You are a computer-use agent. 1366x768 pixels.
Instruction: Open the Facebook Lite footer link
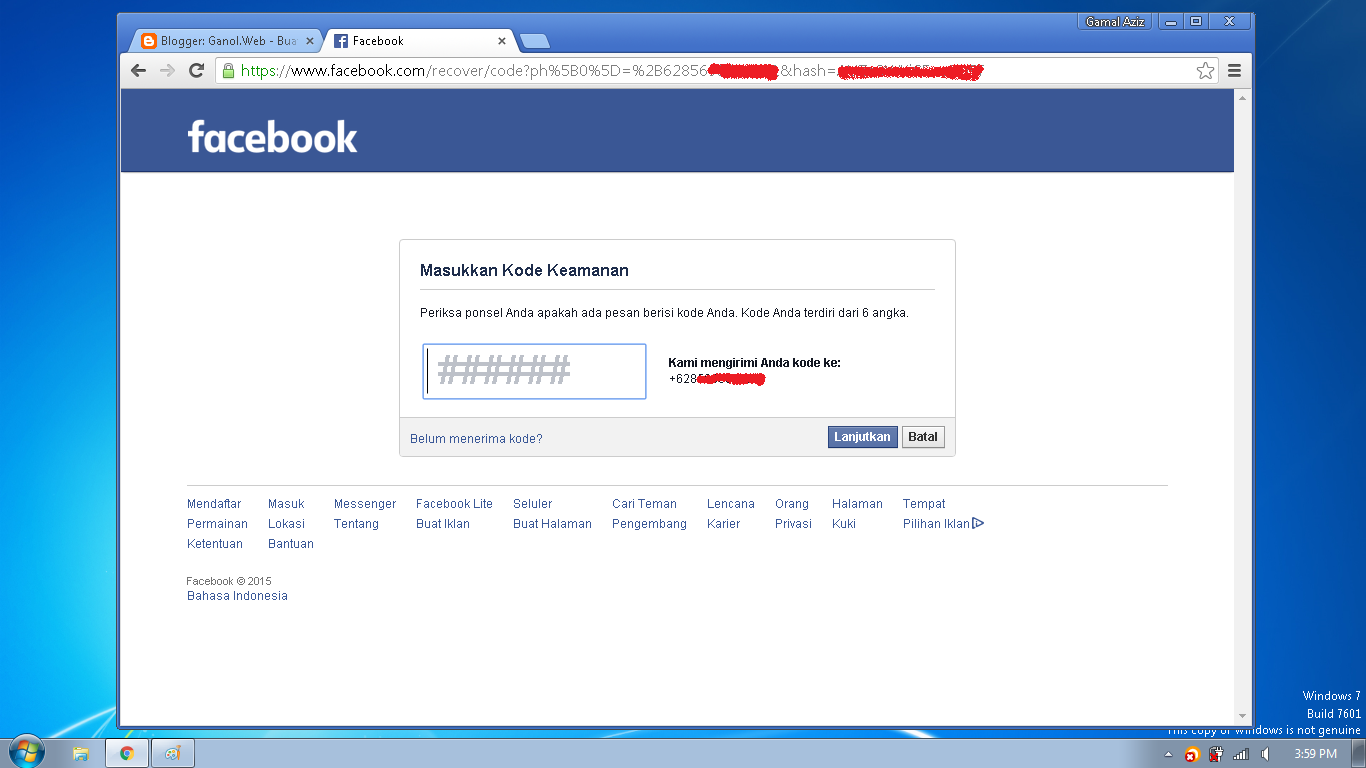click(x=454, y=504)
